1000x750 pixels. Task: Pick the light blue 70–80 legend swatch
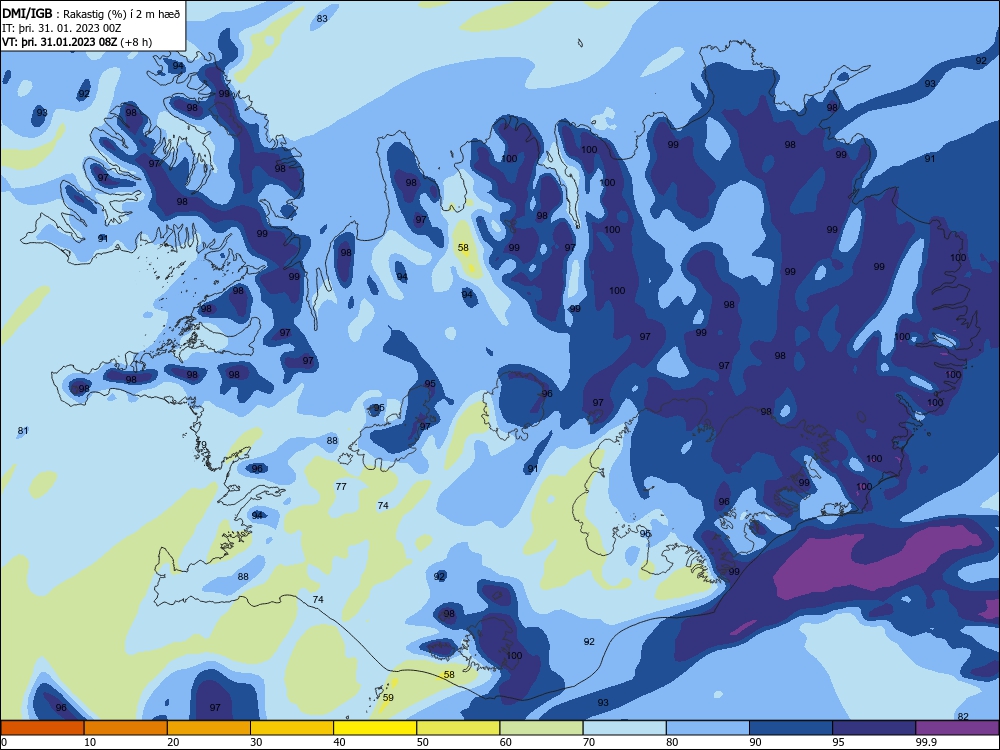(624, 728)
